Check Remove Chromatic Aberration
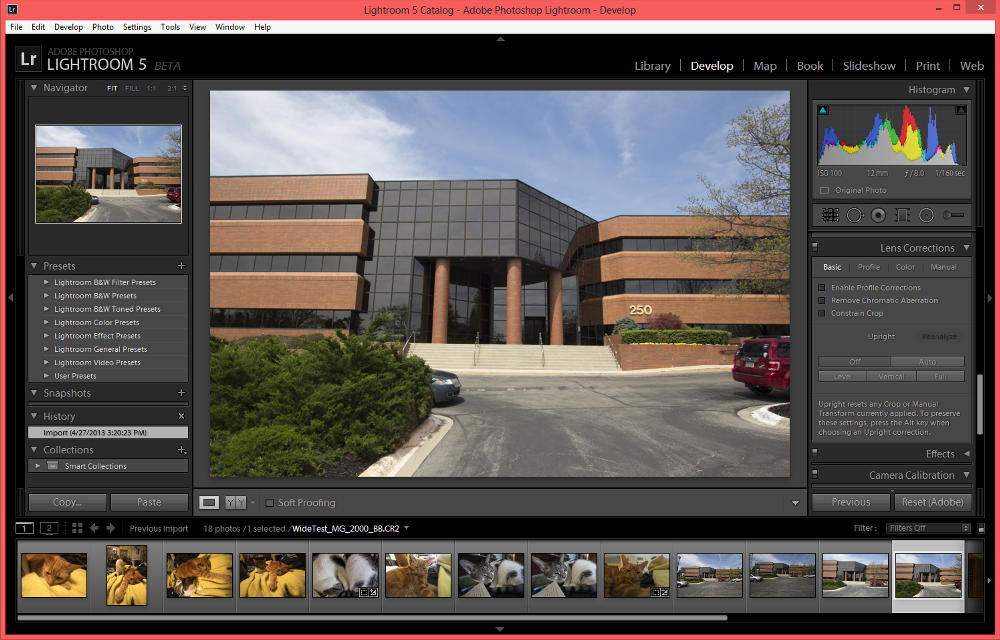This screenshot has width=1000, height=640. [x=821, y=300]
